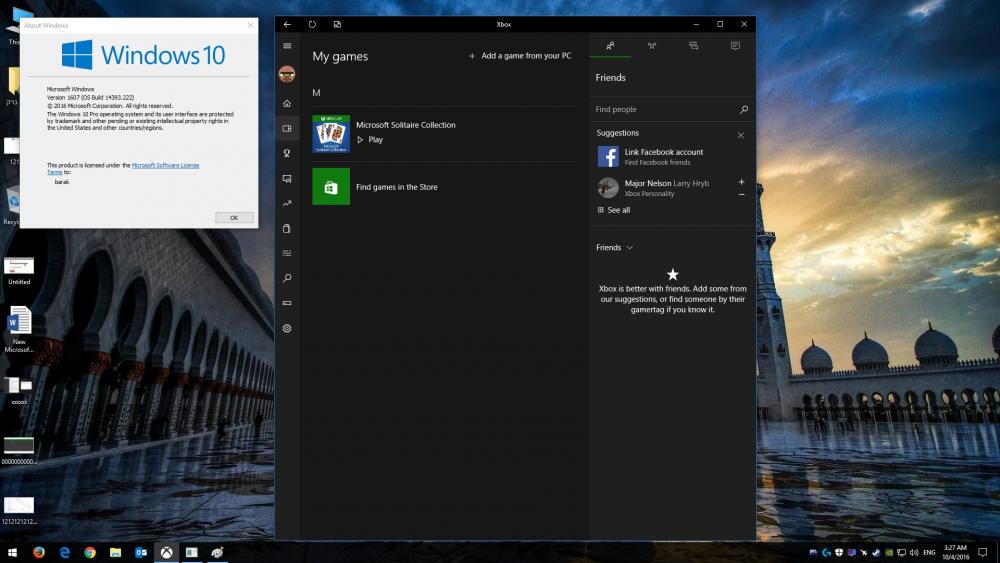The image size is (1000, 563).
Task: Click OK in About Windows dialog
Action: point(234,217)
